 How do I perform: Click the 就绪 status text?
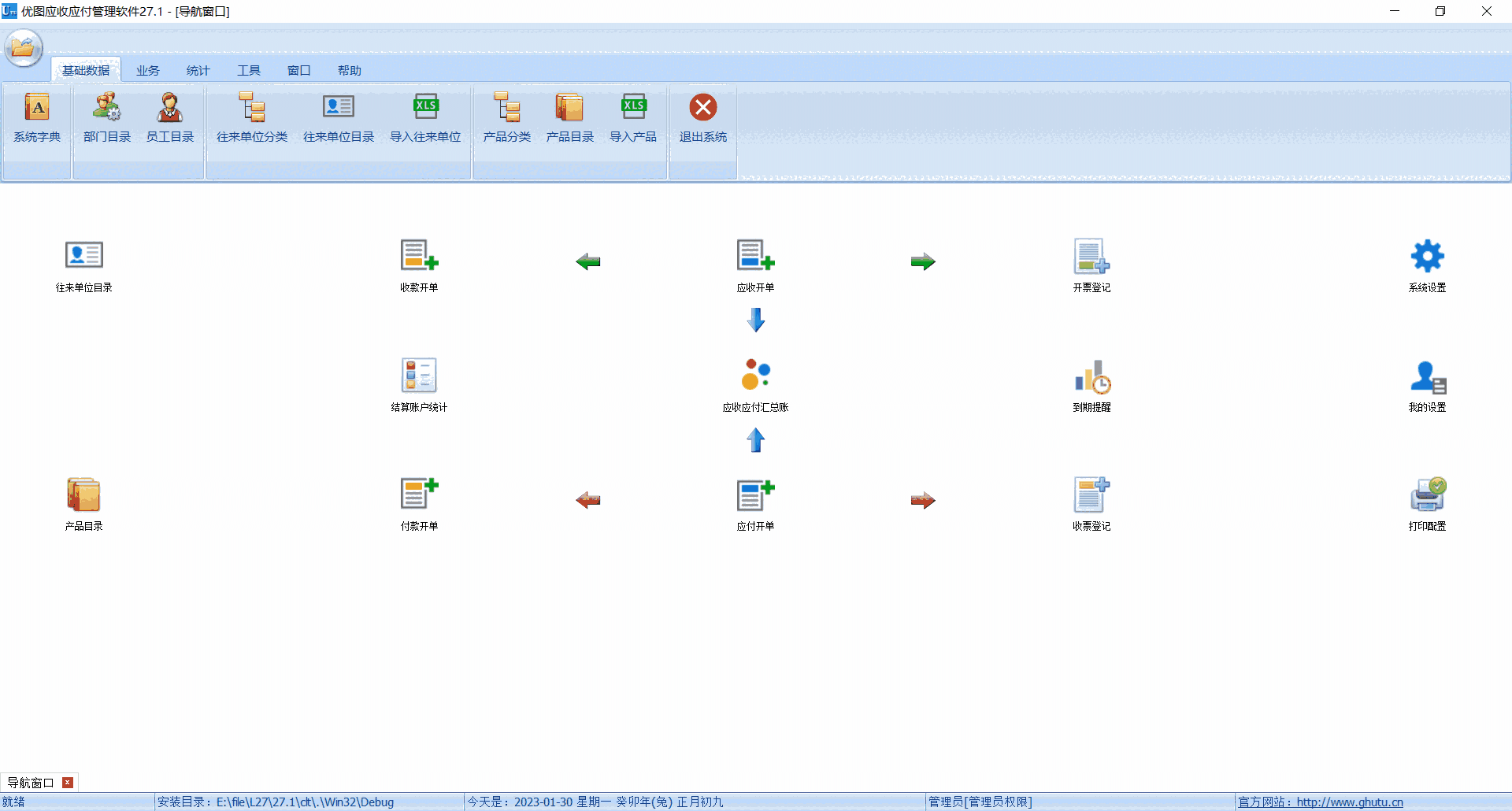tap(13, 802)
